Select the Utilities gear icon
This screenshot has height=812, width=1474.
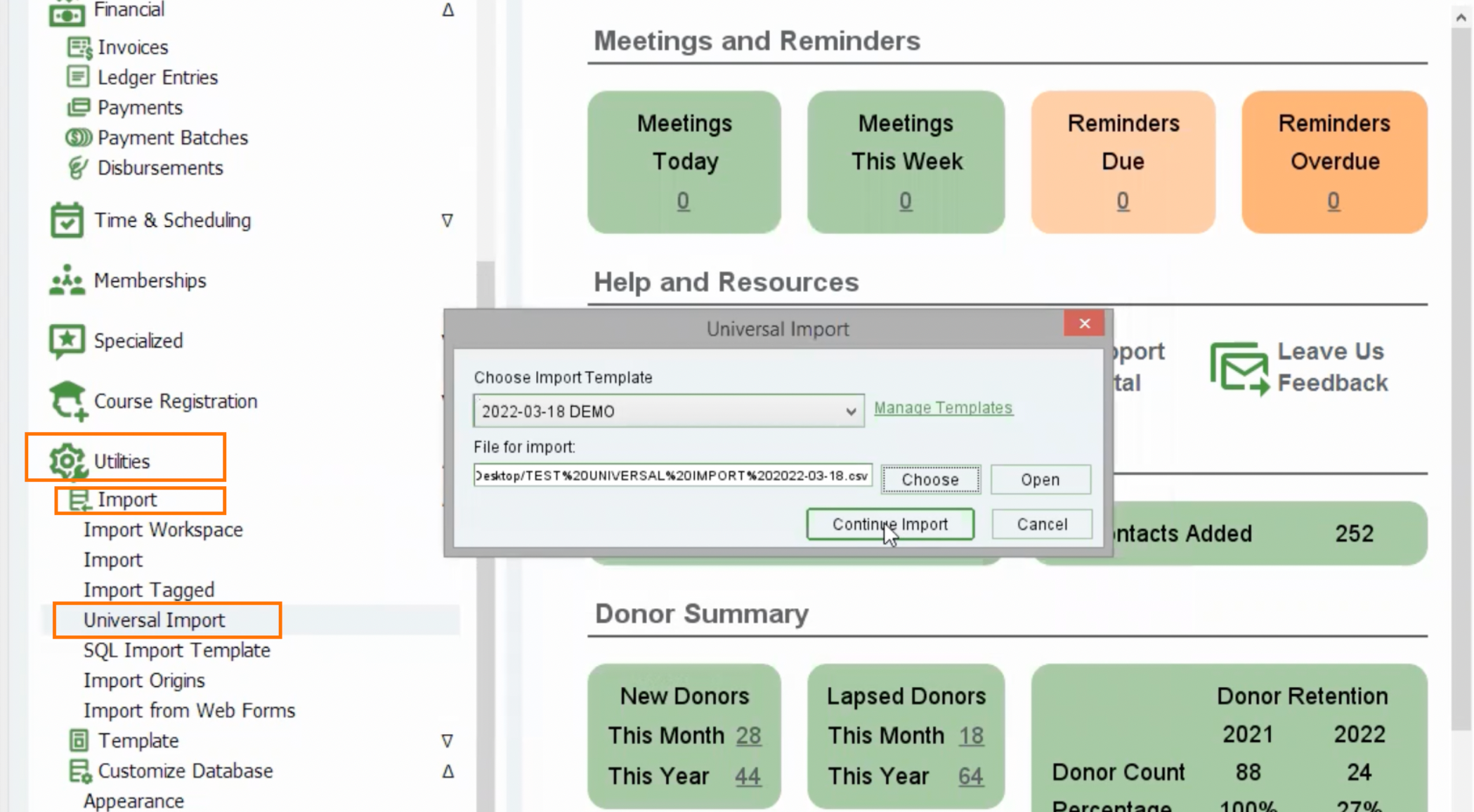pyautogui.click(x=67, y=461)
